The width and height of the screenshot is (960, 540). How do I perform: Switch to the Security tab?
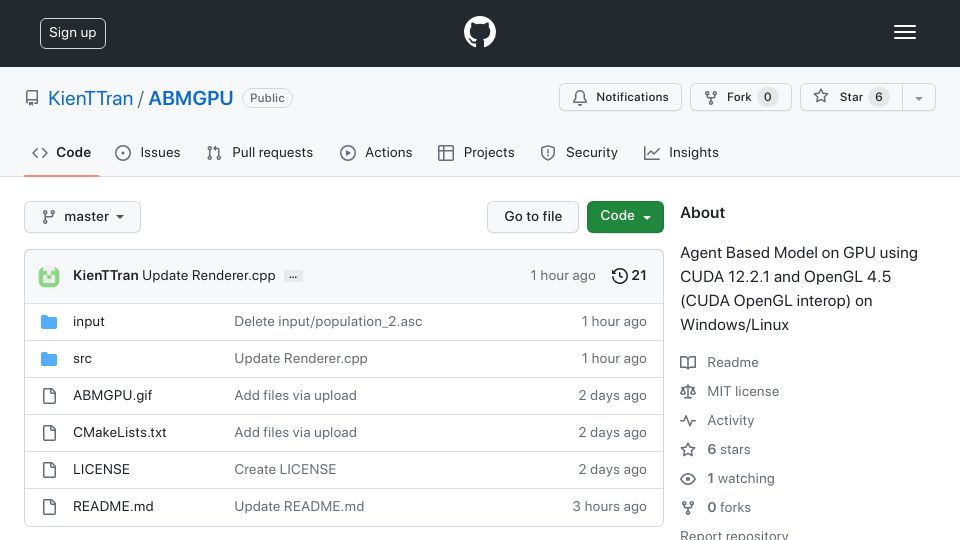[579, 152]
